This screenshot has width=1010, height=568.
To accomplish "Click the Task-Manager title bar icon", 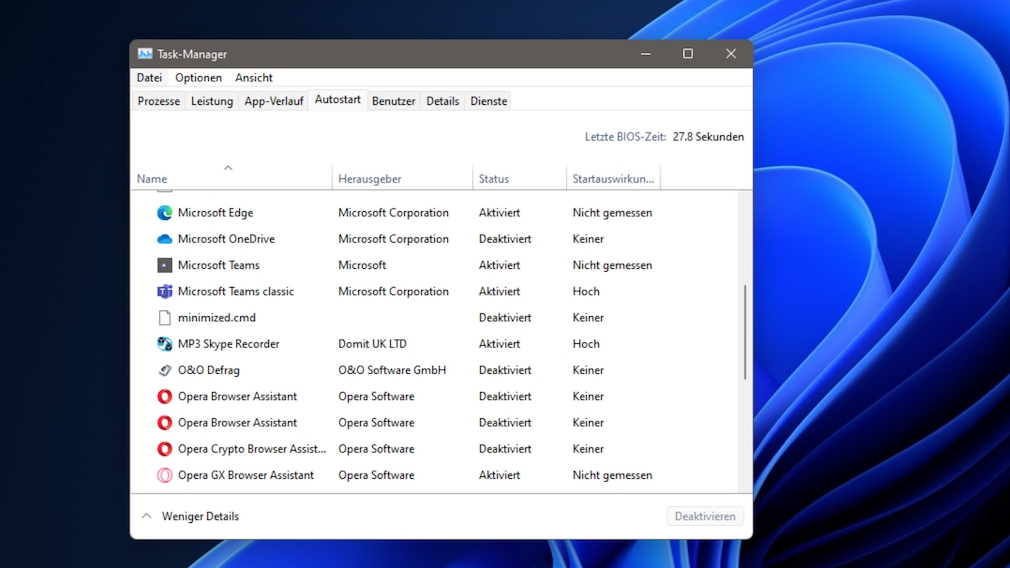I will coord(145,54).
